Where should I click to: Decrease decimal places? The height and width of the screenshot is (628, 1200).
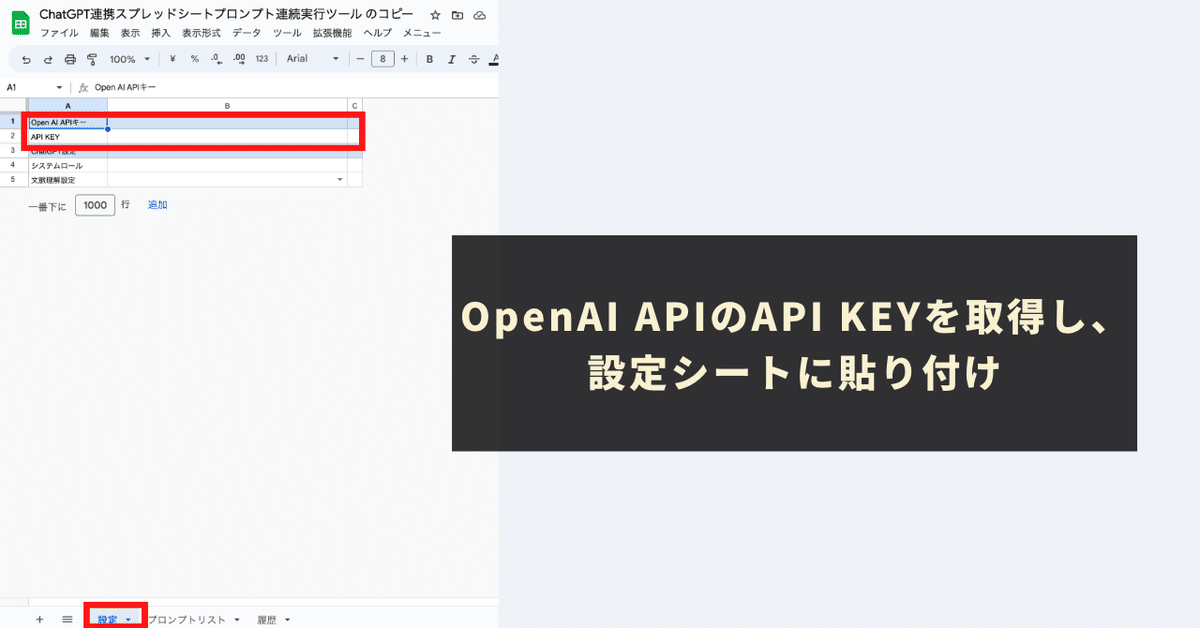coord(216,59)
